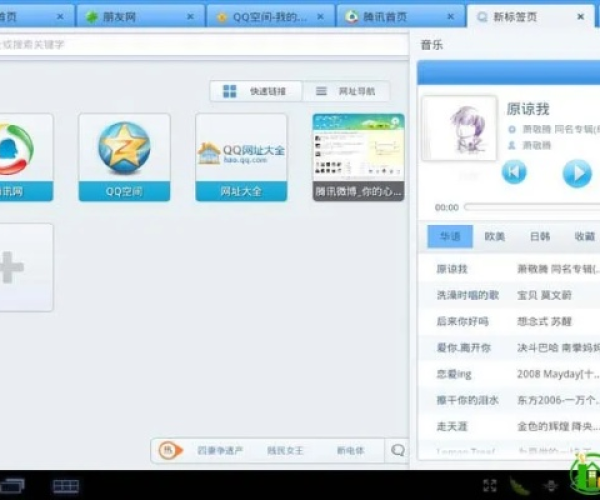
Task: Select the 日韩 music category tab
Action: pos(540,237)
